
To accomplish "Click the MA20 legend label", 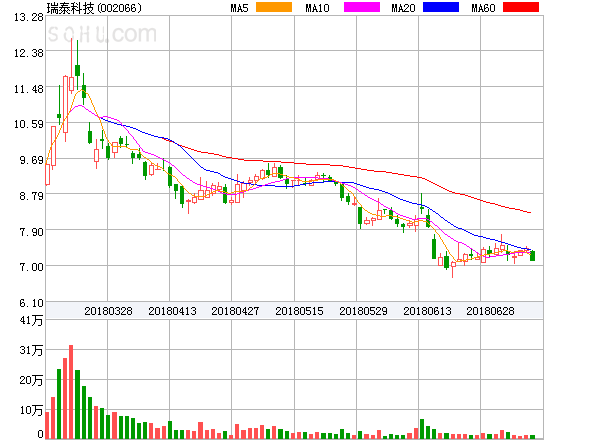I will [403, 8].
